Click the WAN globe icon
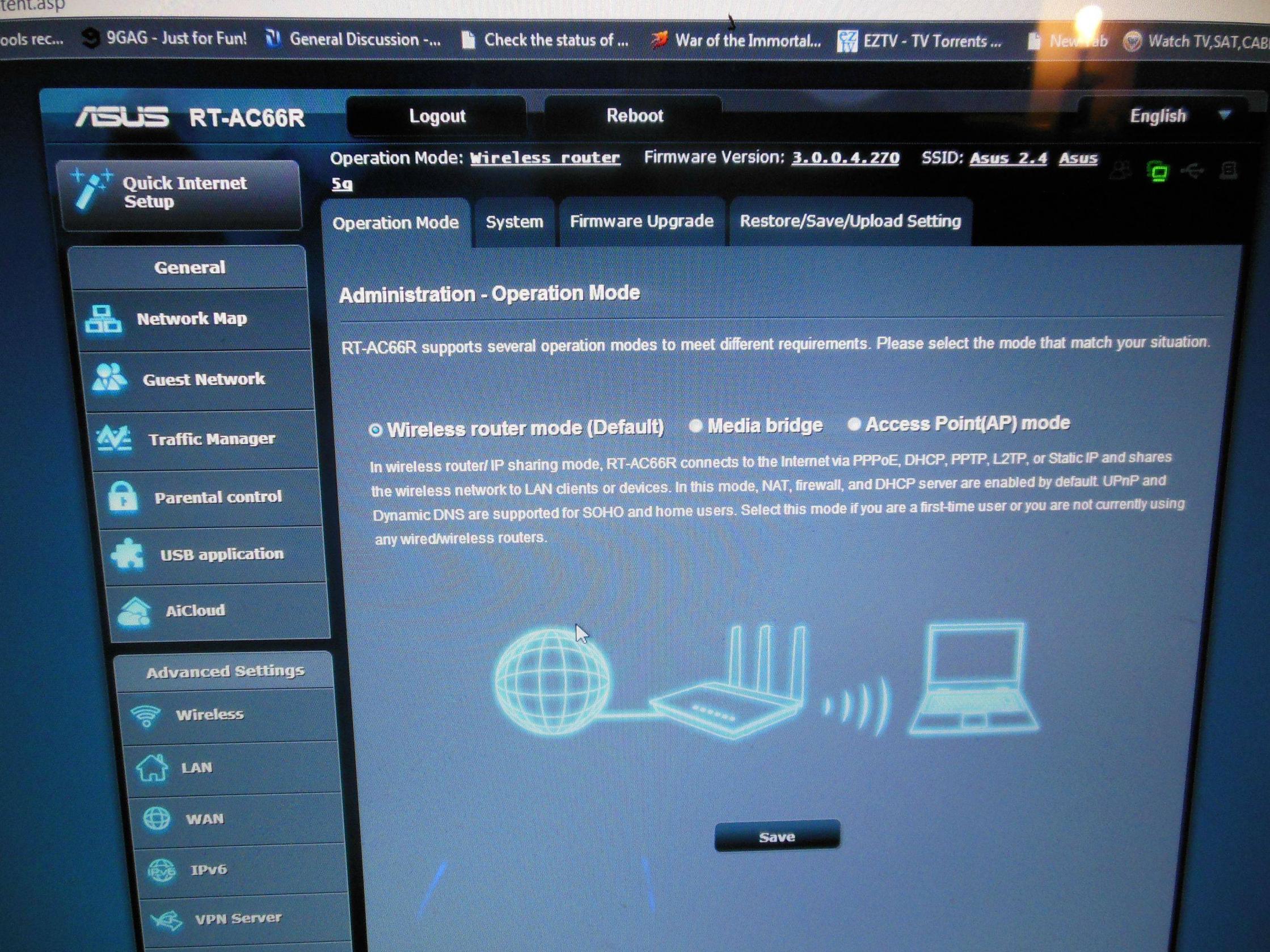 coord(156,819)
